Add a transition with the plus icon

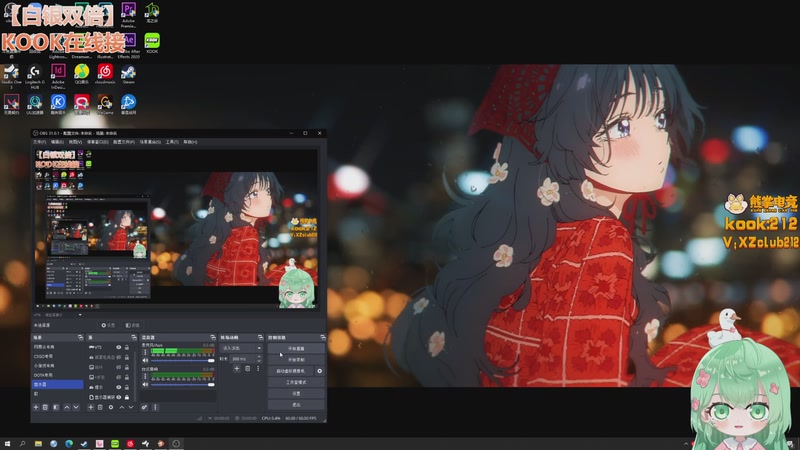[237, 368]
